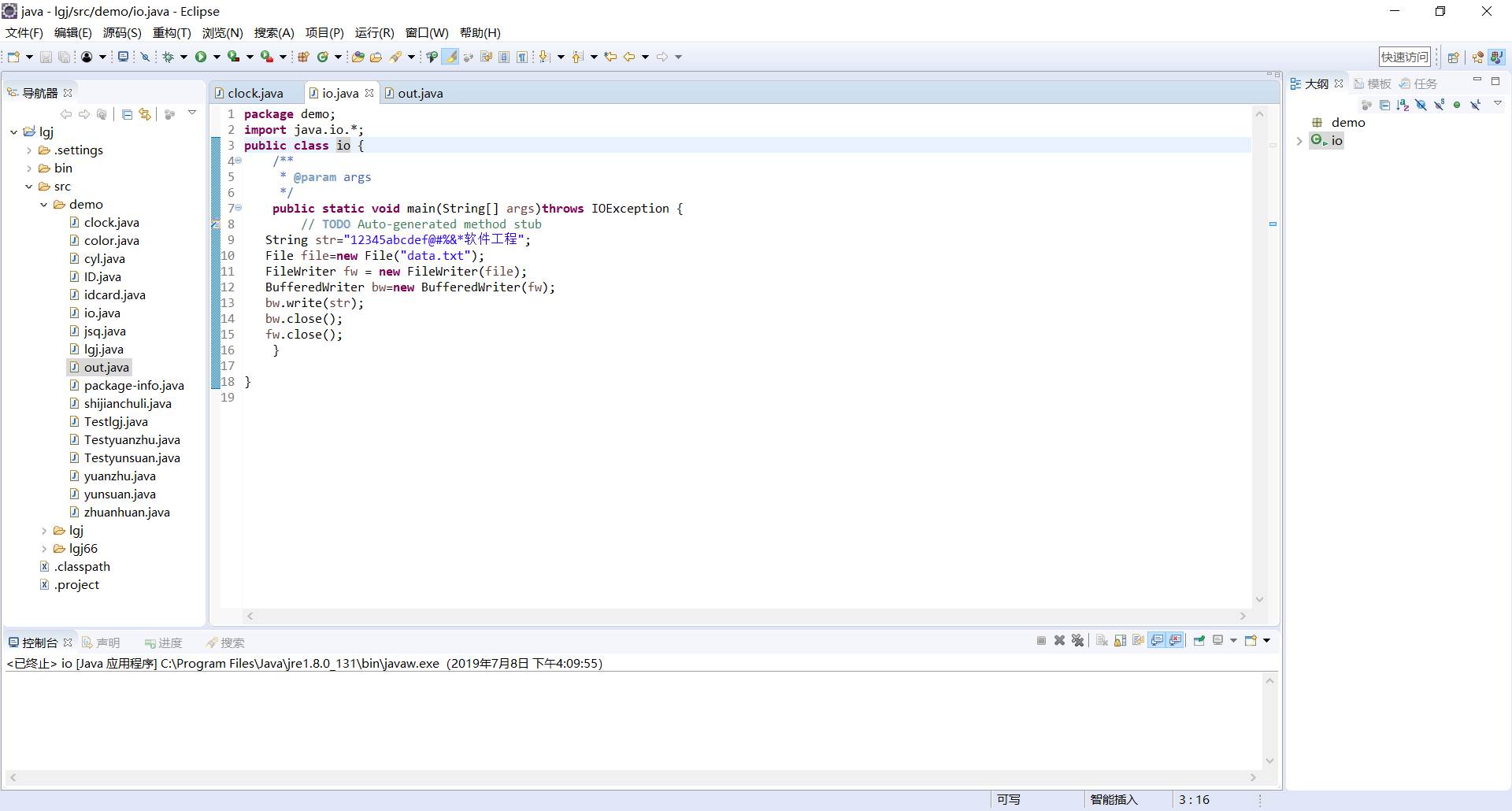1512x811 pixels.
Task: Click the New Java Class icon
Action: (322, 57)
